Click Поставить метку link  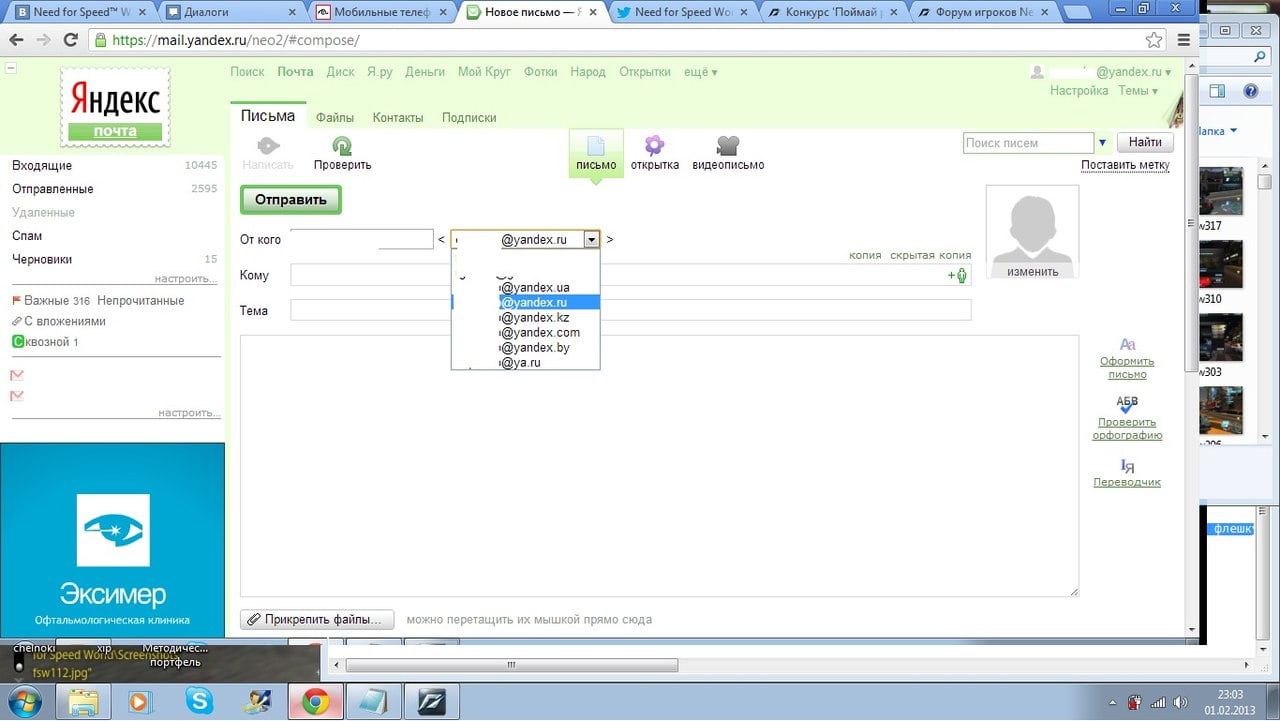point(1125,166)
